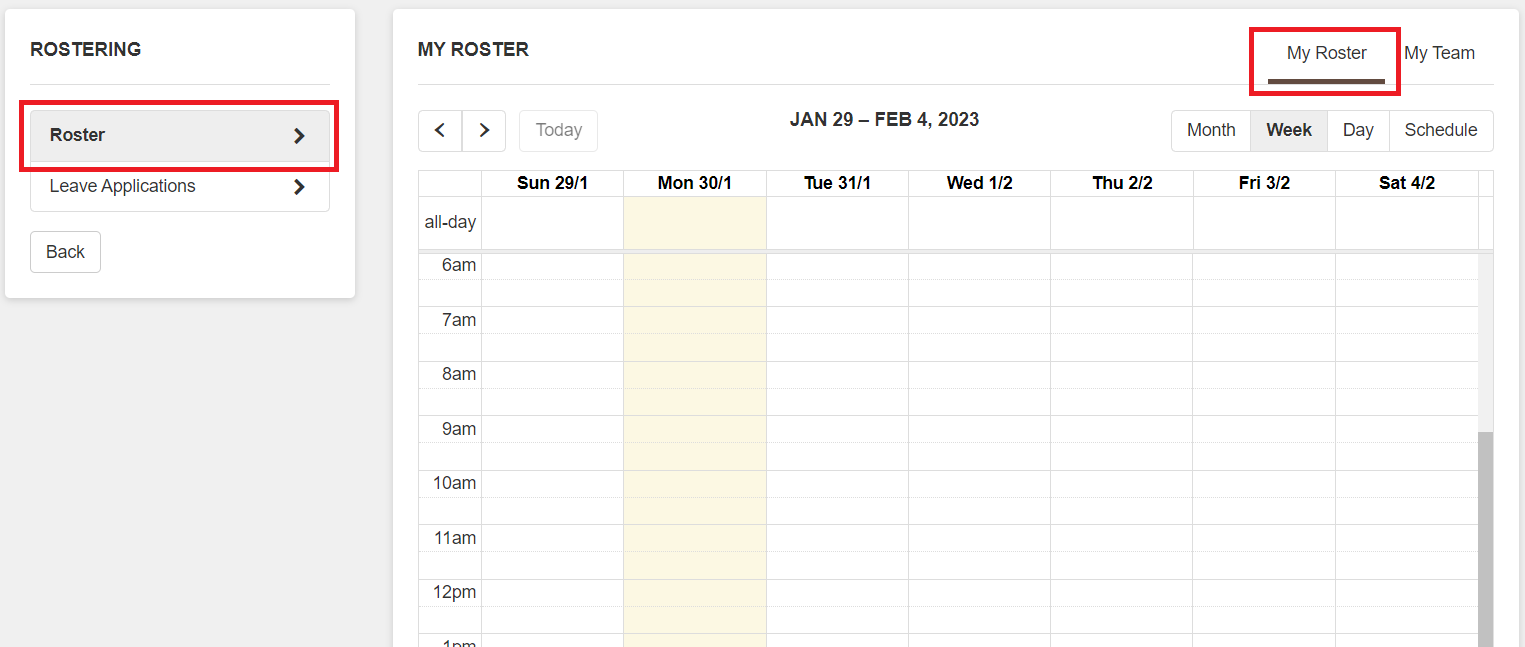Click the chevron beside Leave Applications
This screenshot has width=1525, height=647.
click(x=299, y=187)
